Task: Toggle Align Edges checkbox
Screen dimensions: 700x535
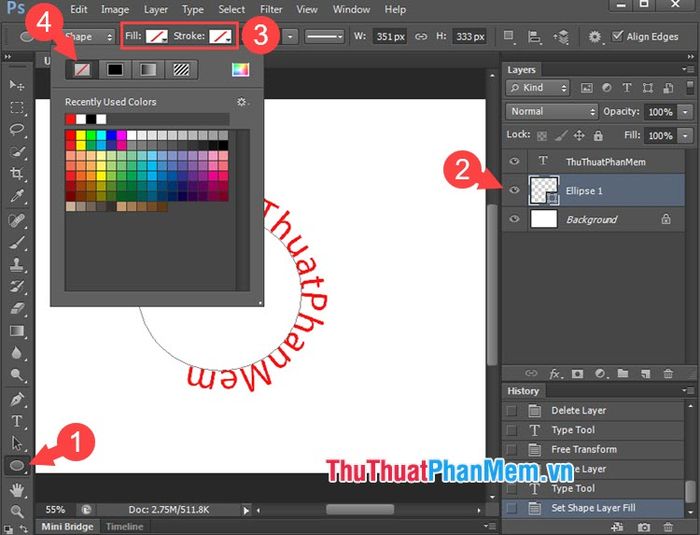Action: tap(617, 36)
